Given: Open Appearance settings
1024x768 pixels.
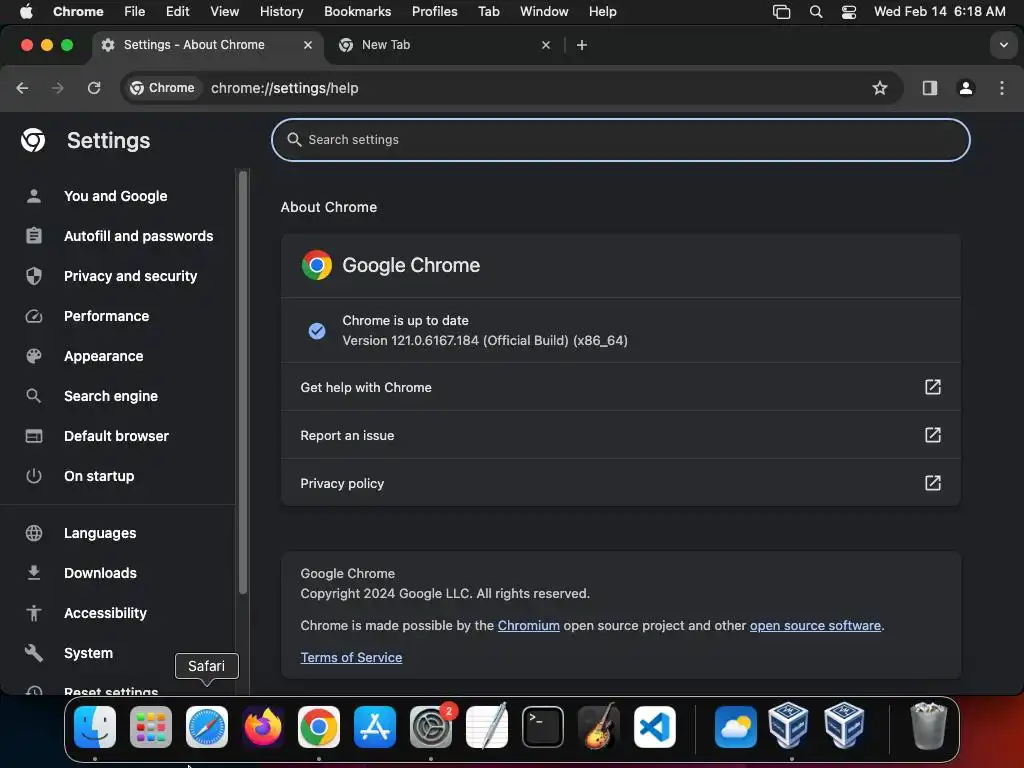Looking at the screenshot, I should click(103, 356).
